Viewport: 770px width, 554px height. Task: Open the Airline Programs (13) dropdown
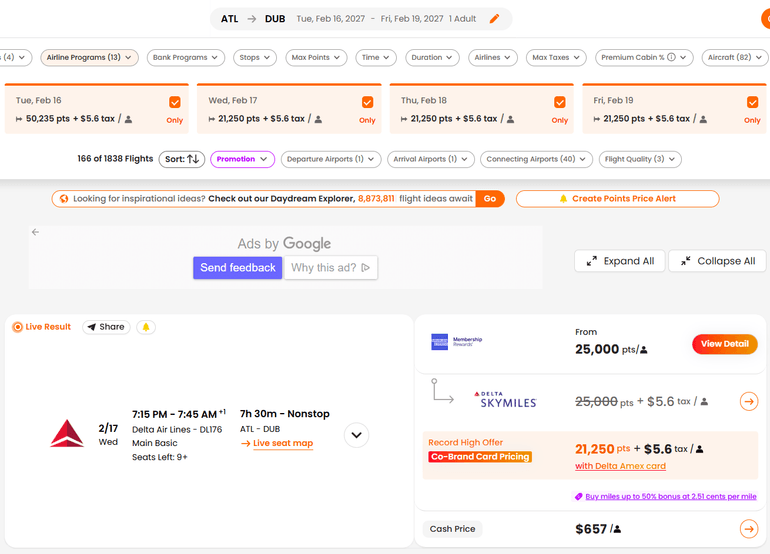89,57
